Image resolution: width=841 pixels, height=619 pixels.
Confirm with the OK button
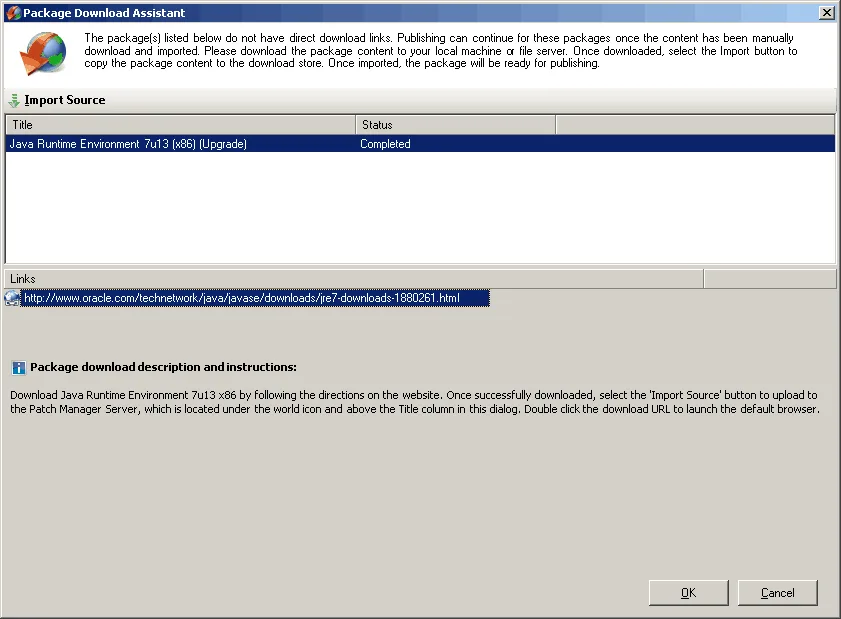click(688, 593)
